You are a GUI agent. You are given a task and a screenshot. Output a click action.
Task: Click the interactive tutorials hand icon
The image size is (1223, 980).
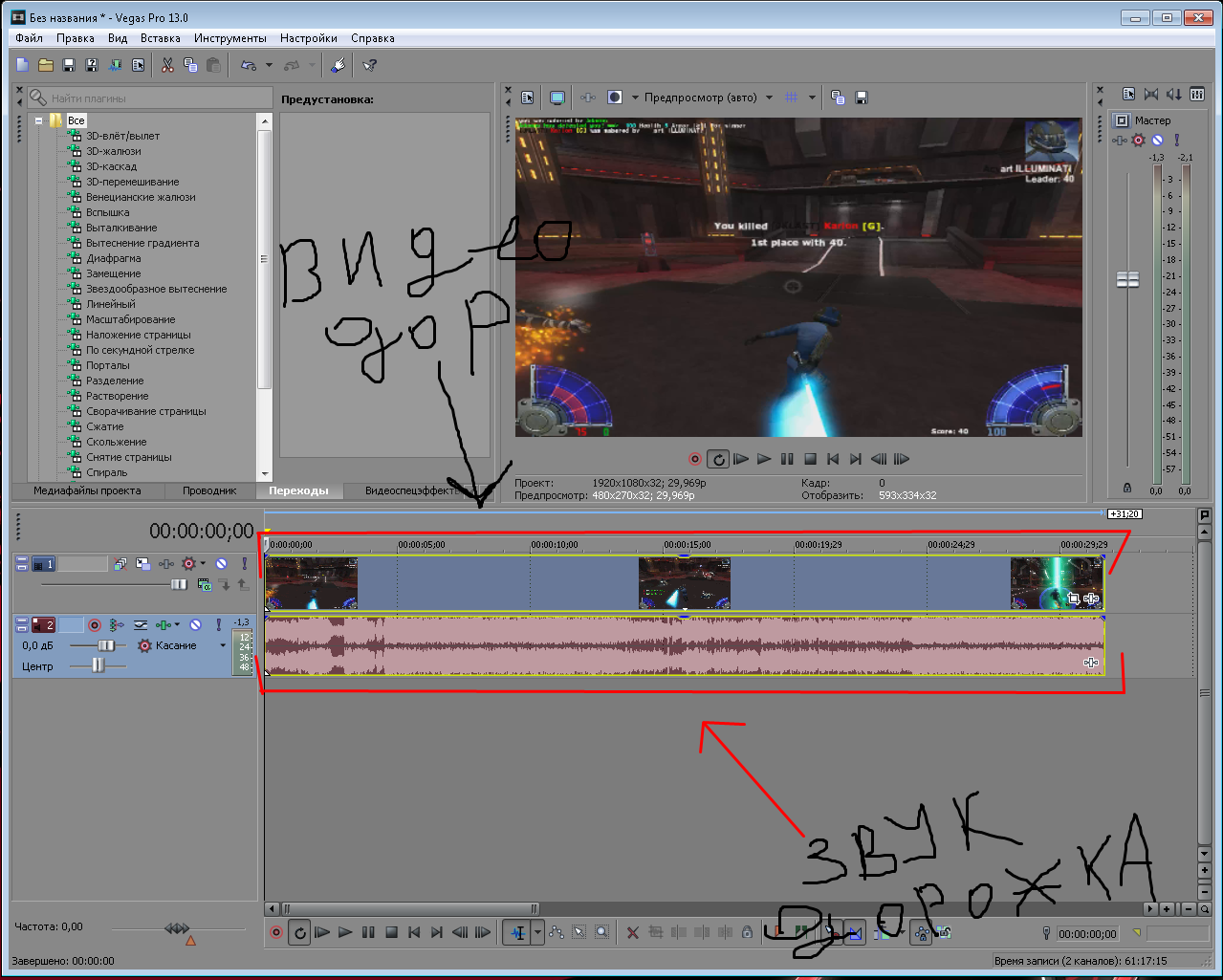(x=338, y=65)
